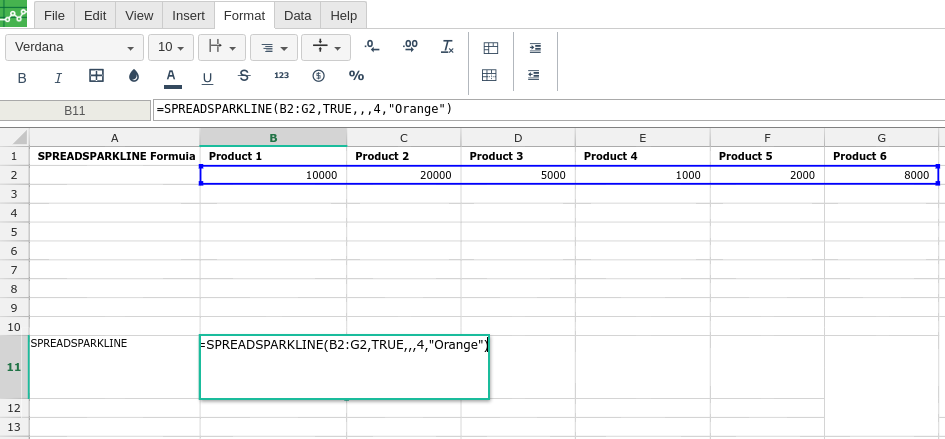Apply strikethrough to text
Viewport: 945px width, 439px height.
point(244,76)
